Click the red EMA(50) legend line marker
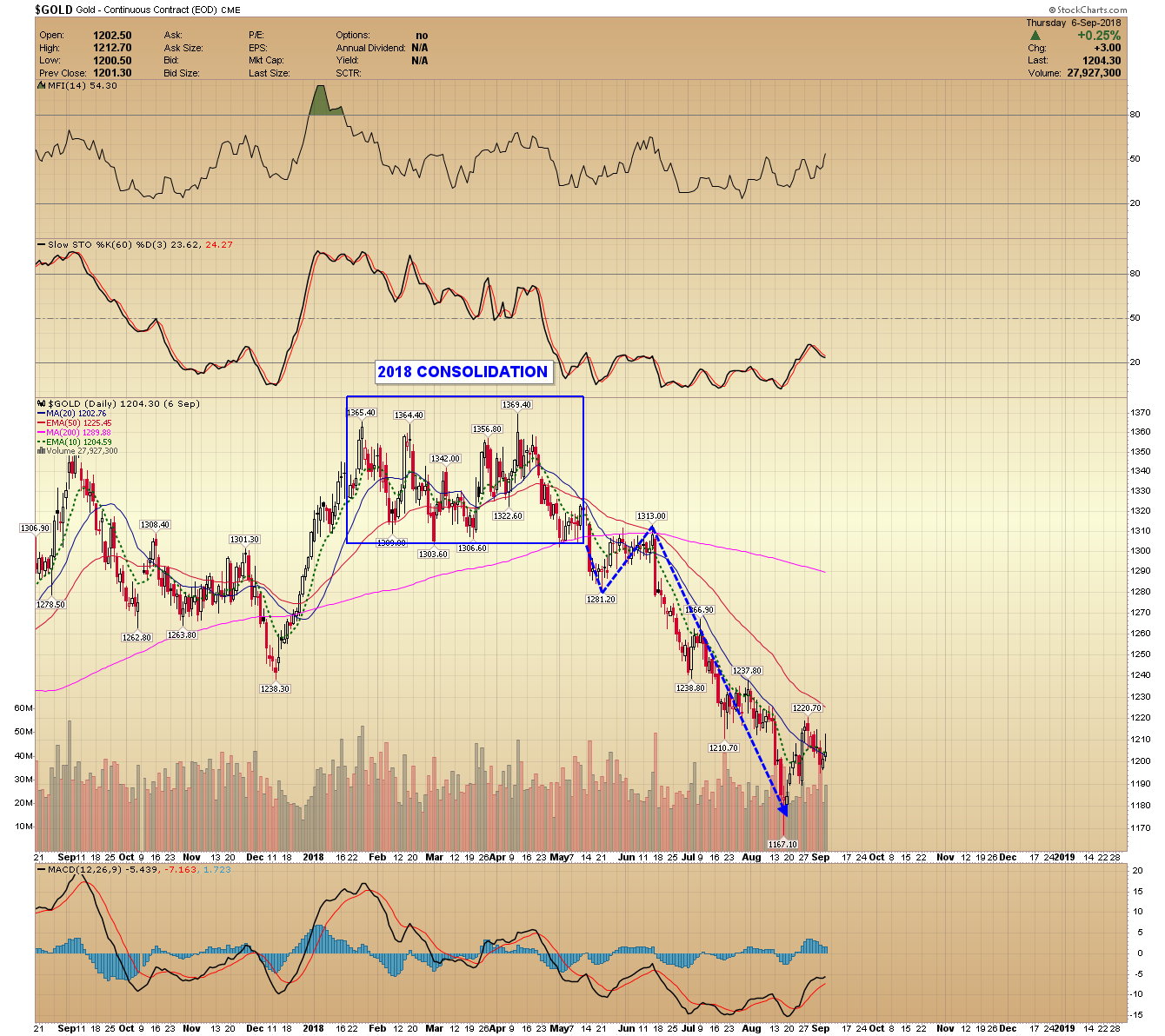 point(41,423)
